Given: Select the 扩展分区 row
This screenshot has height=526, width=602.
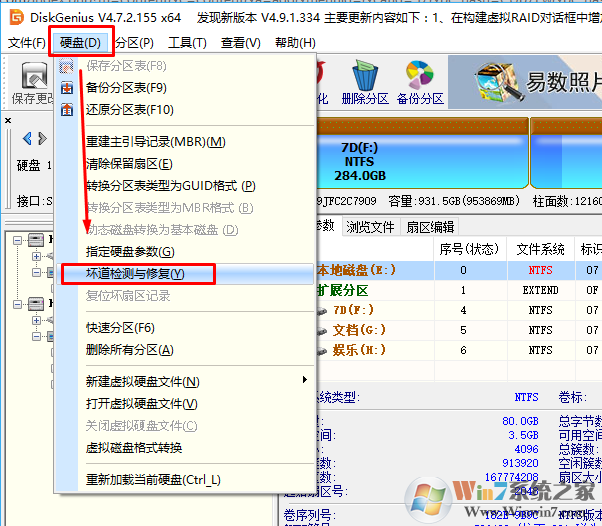Looking at the screenshot, I should tap(459, 290).
